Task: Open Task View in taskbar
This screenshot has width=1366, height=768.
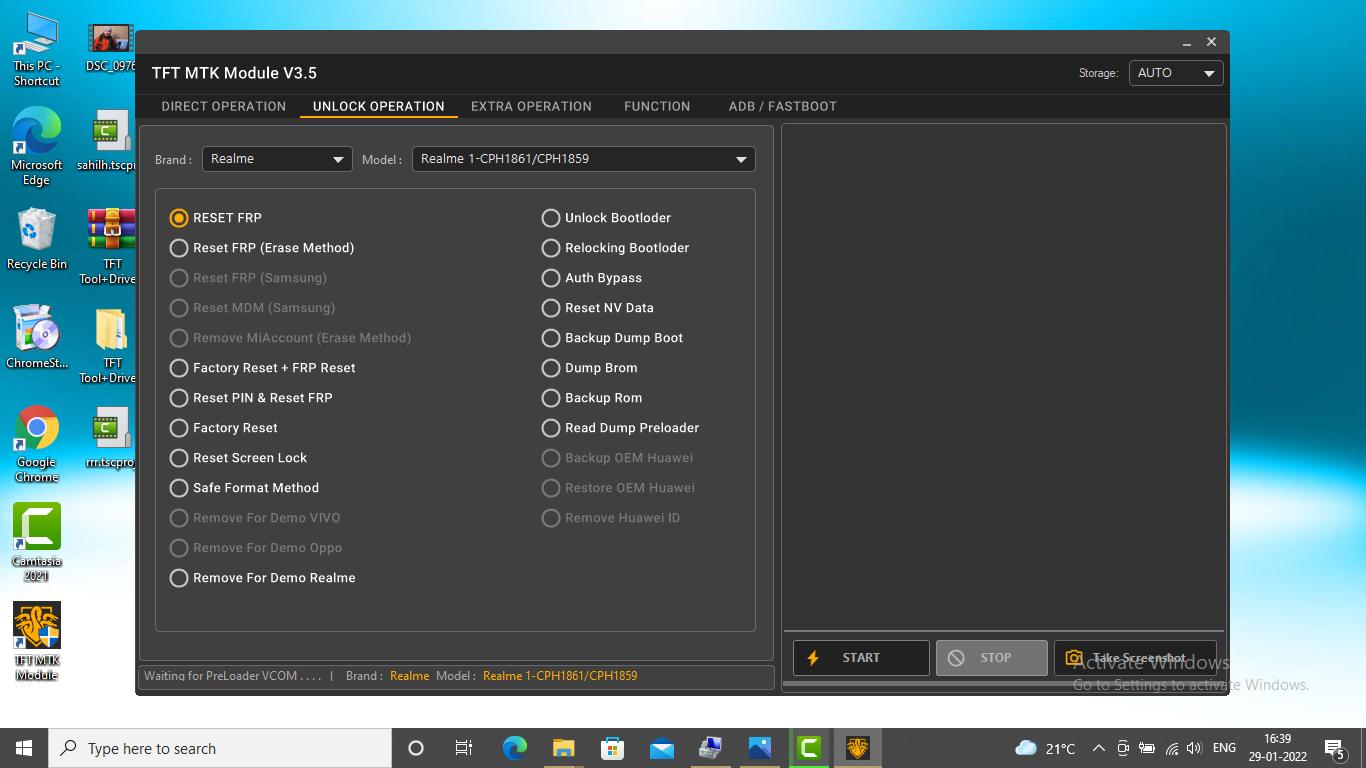Action: [x=464, y=748]
